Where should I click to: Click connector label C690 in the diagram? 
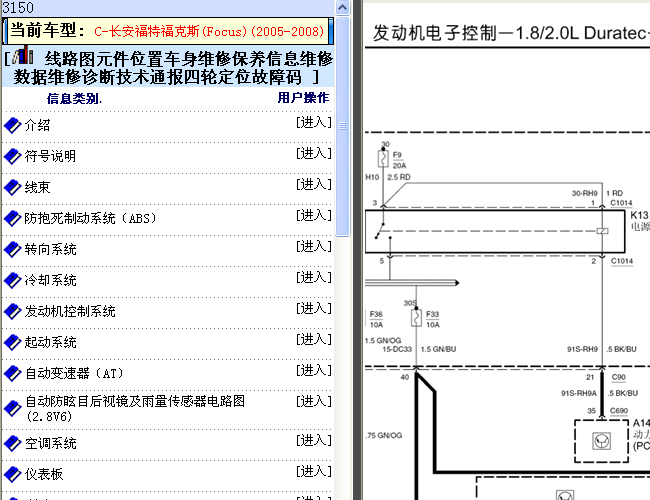[x=619, y=410]
